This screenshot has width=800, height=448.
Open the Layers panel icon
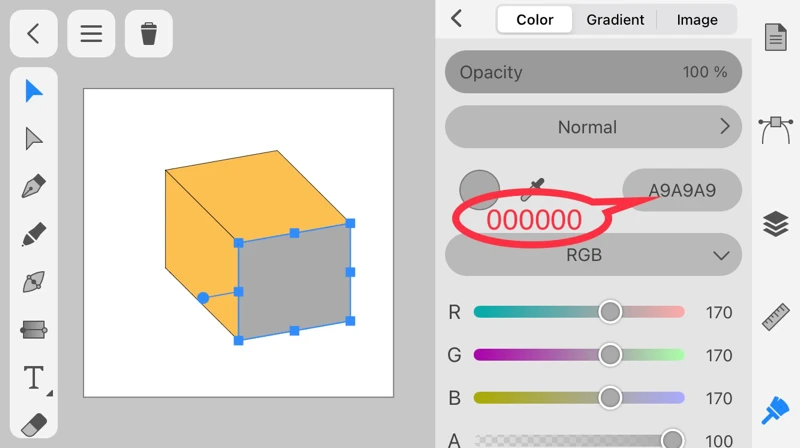point(775,224)
